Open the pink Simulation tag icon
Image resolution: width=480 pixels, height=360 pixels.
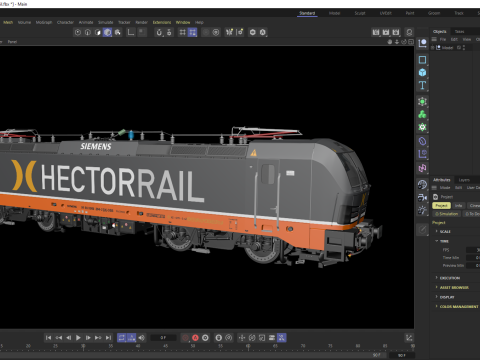click(x=422, y=168)
